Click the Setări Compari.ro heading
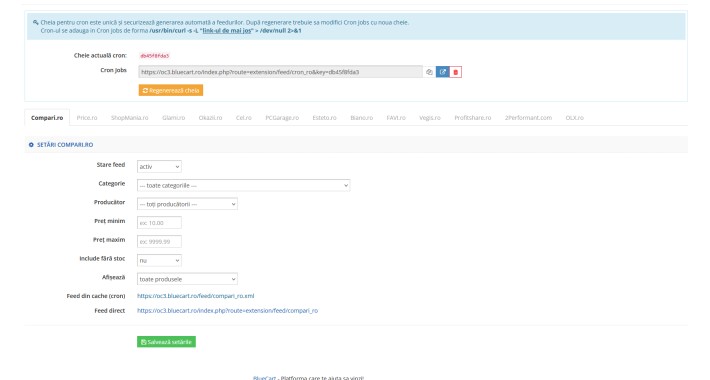Viewport: 710px width, 380px height. pos(65,145)
